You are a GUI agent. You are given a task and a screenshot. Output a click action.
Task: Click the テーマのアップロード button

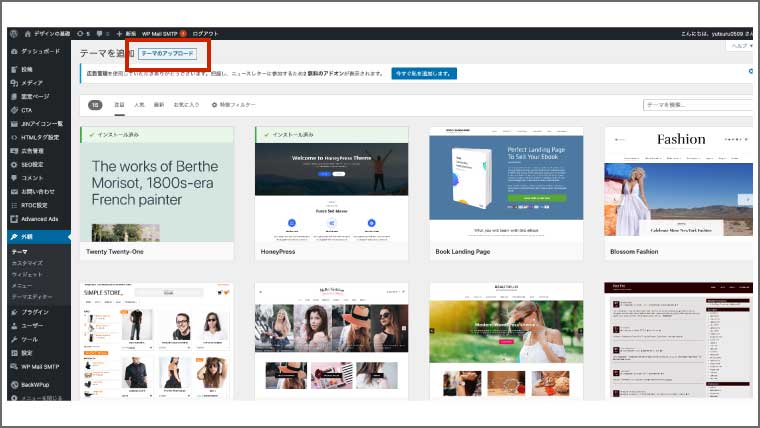[167, 53]
